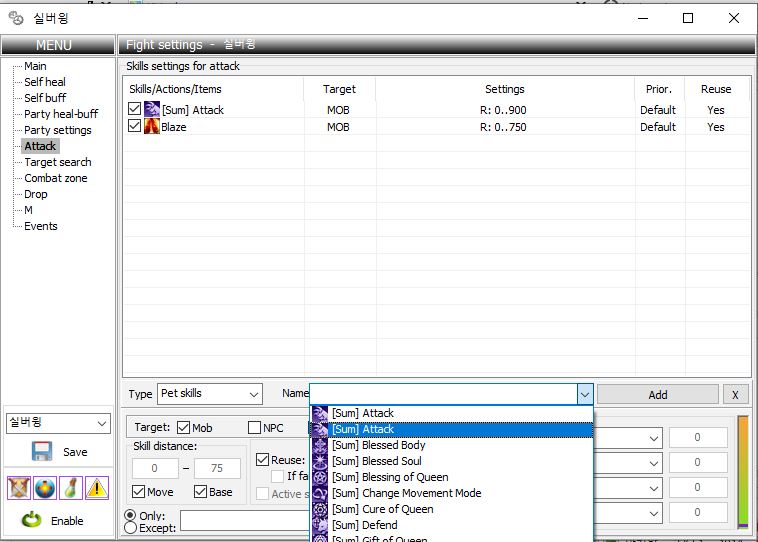Open Target search in the menu tree
This screenshot has height=542, width=758.
click(x=57, y=162)
